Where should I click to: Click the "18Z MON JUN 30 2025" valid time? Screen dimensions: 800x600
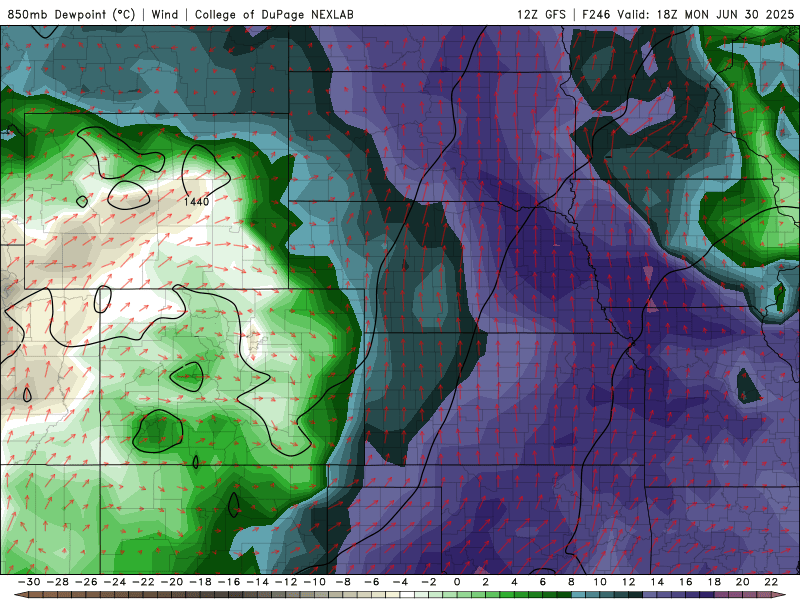click(x=725, y=14)
